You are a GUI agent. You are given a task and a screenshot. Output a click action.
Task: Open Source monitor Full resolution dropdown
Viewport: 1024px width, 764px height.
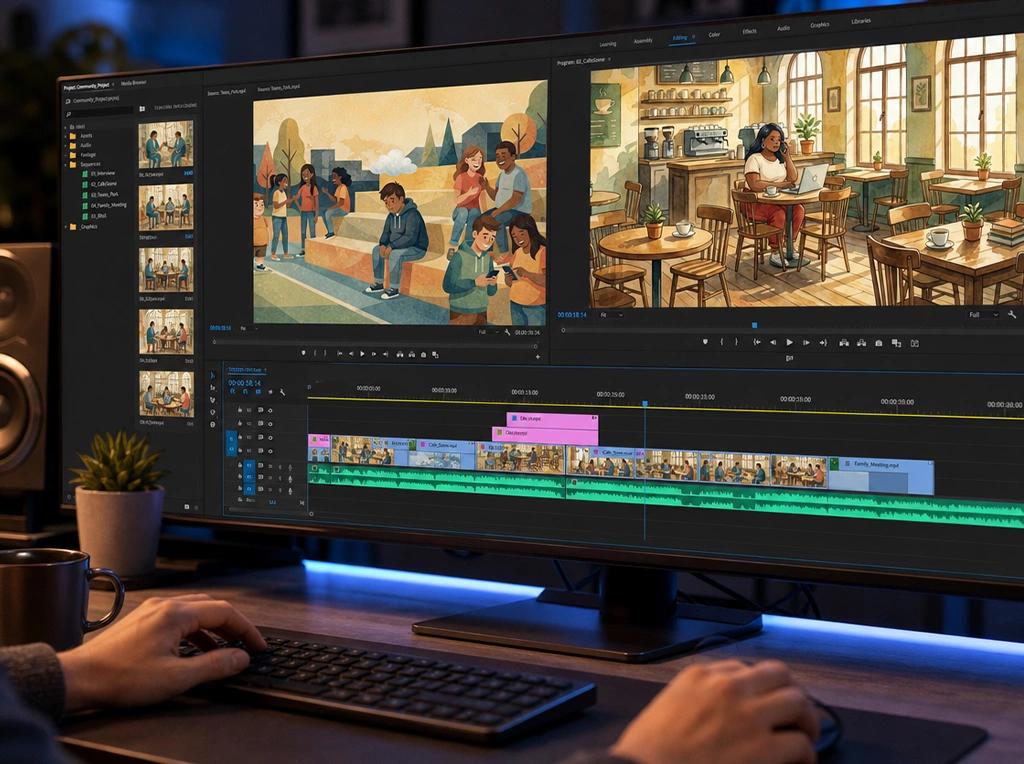pos(489,332)
